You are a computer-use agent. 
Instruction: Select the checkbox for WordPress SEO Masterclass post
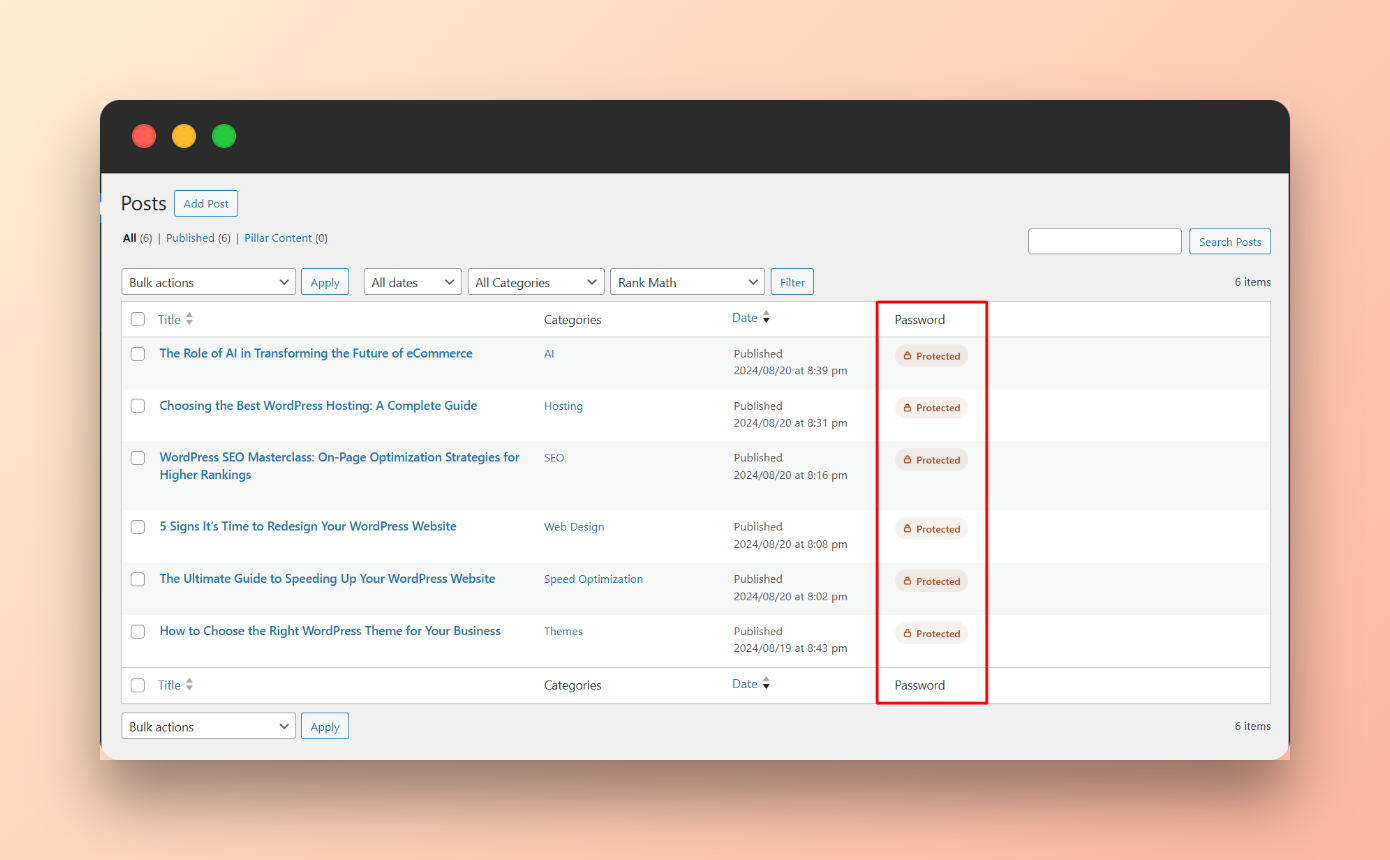pyautogui.click(x=138, y=458)
